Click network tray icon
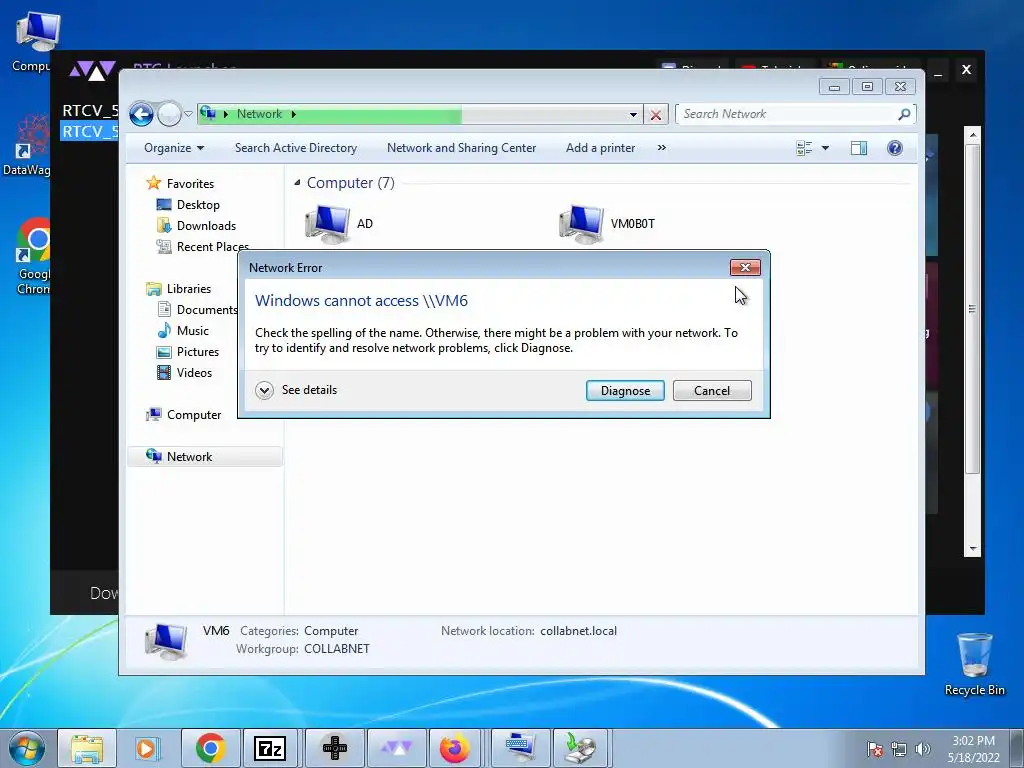 coord(899,749)
